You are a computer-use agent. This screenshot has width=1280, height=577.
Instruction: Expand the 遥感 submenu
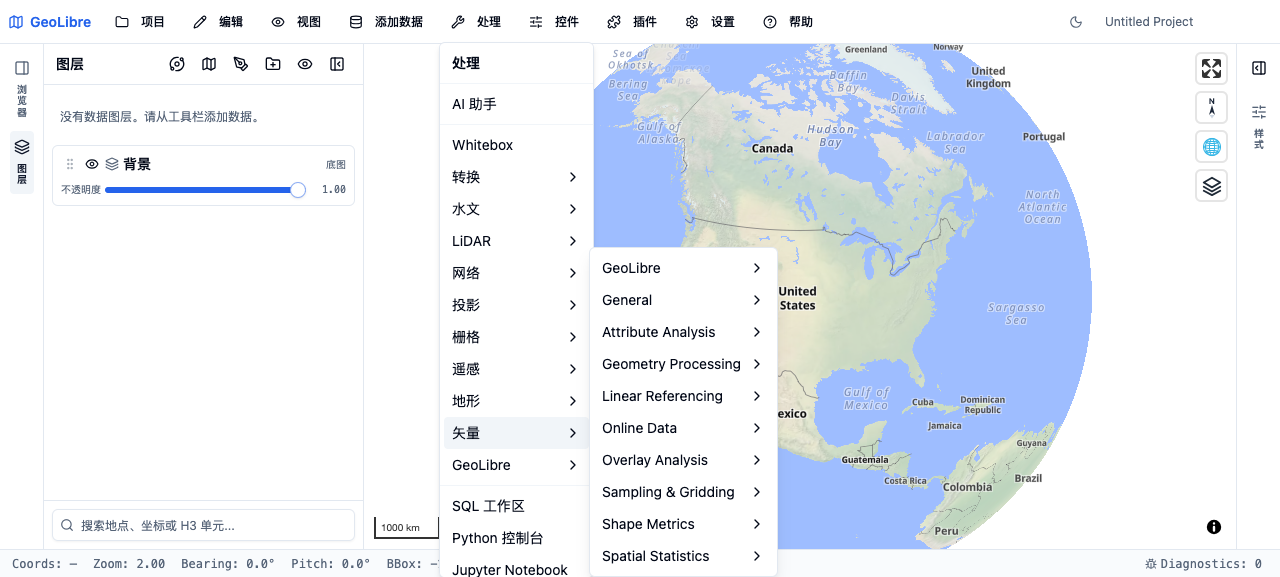click(516, 369)
